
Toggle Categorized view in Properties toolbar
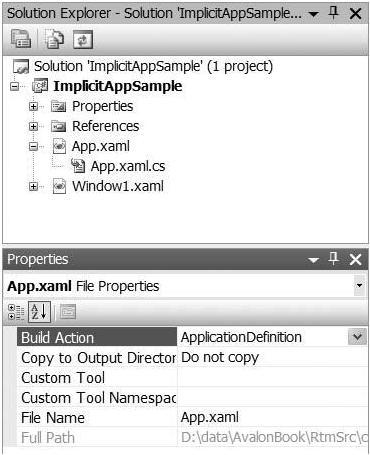pos(16,312)
